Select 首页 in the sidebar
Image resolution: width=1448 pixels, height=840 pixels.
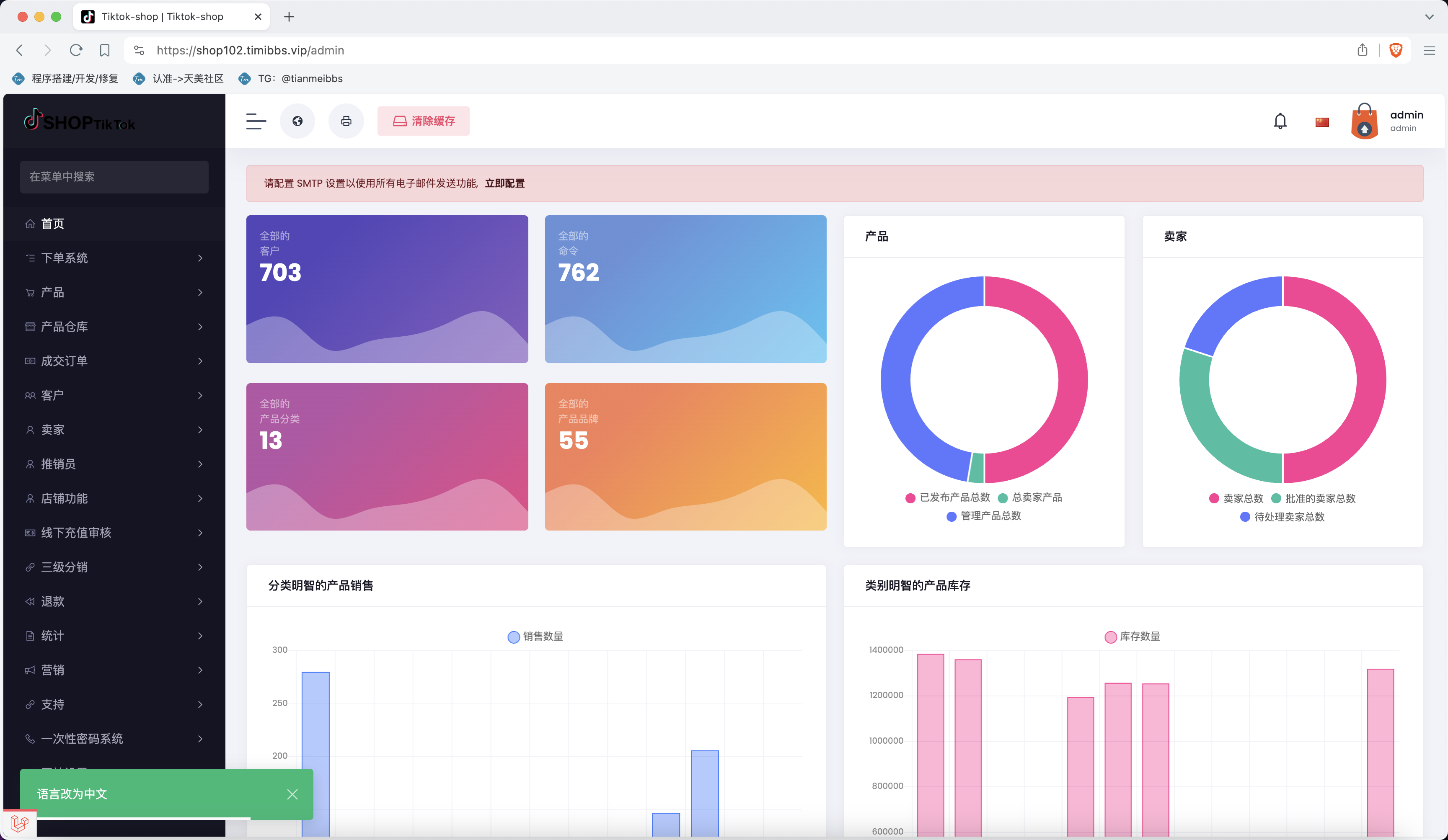tap(52, 223)
